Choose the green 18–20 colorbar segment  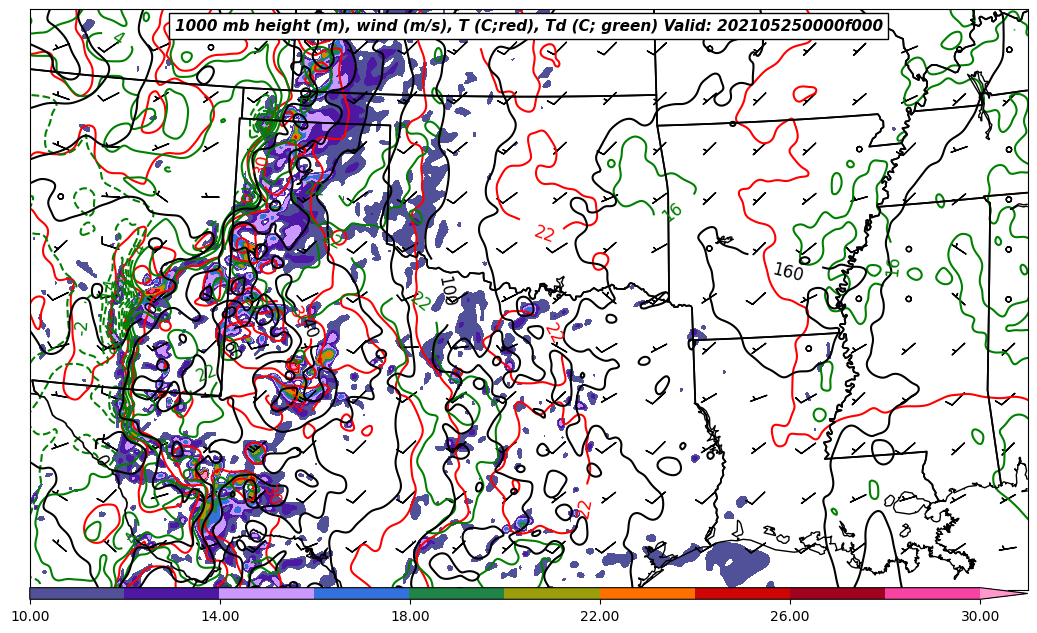pyautogui.click(x=457, y=593)
